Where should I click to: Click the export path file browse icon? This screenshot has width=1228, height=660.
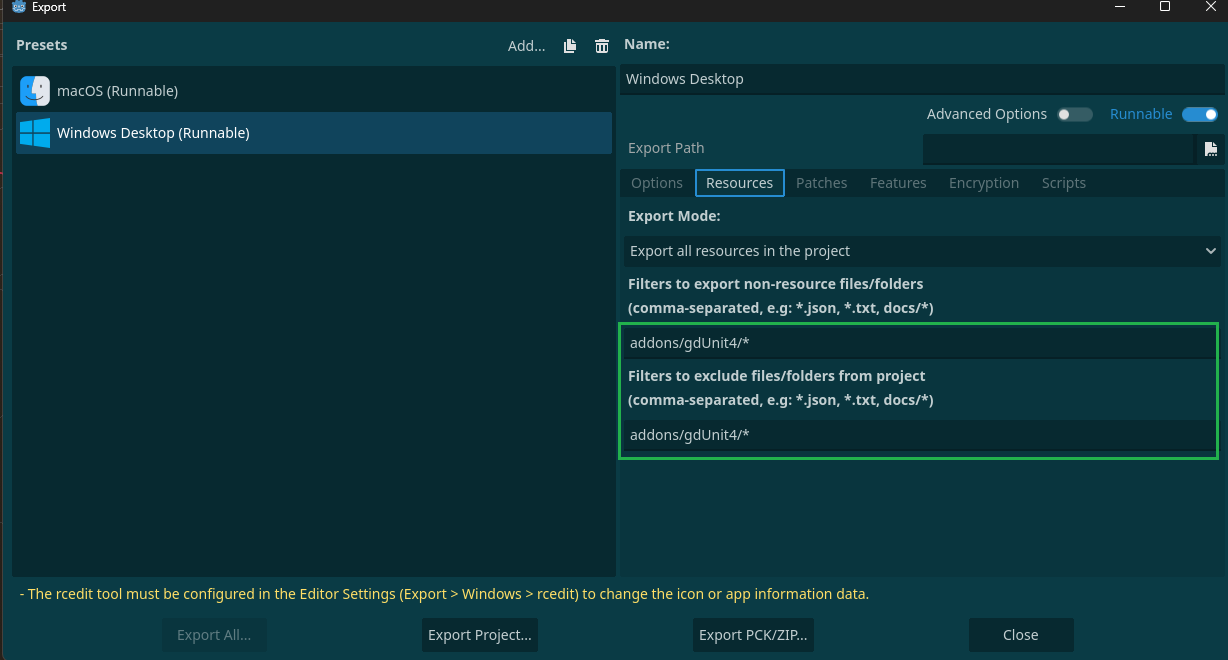tap(1210, 149)
